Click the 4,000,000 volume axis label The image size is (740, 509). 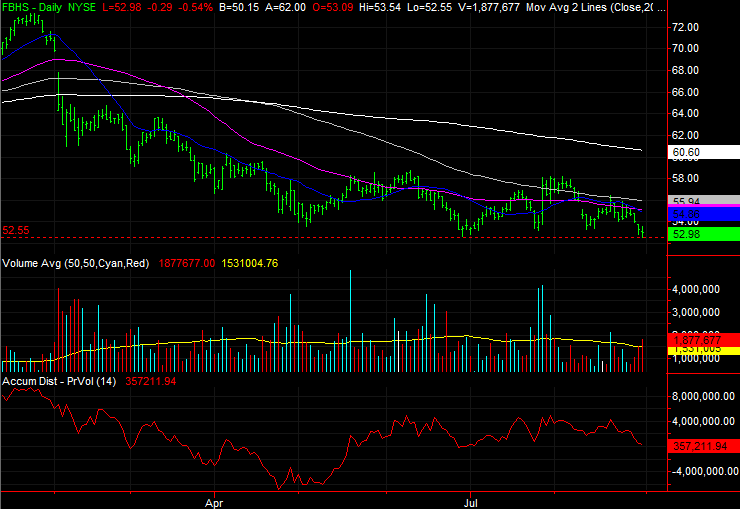(x=696, y=289)
